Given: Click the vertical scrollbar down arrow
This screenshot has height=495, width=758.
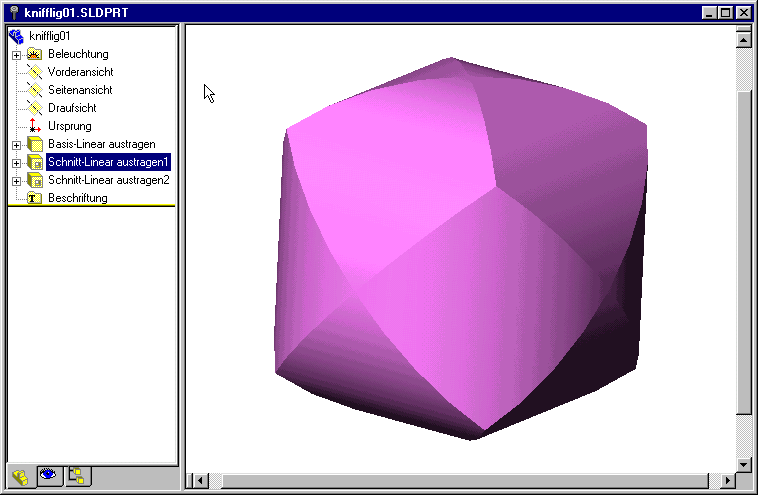Looking at the screenshot, I should (743, 464).
